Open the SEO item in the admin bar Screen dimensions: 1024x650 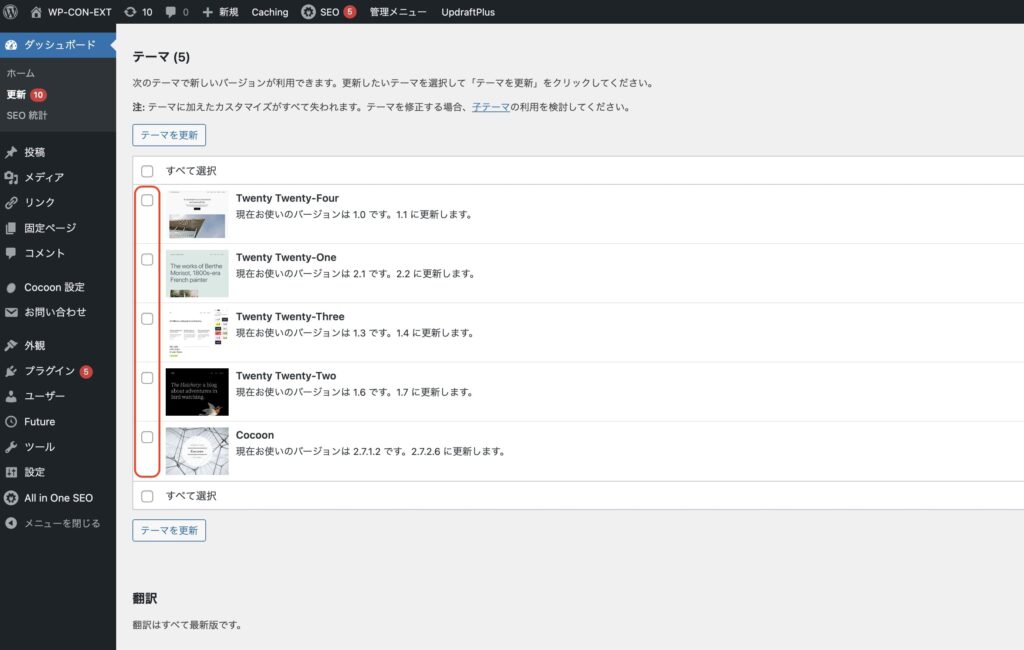328,12
